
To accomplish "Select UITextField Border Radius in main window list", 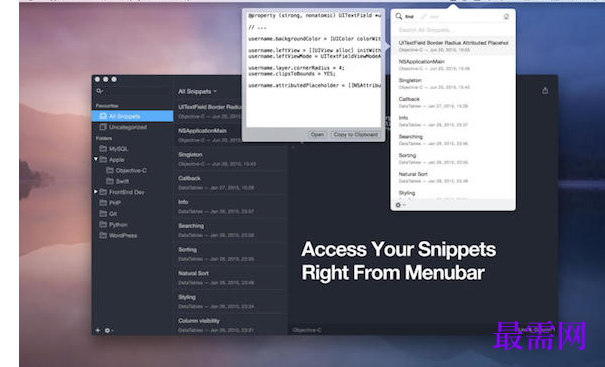I will pyautogui.click(x=208, y=111).
